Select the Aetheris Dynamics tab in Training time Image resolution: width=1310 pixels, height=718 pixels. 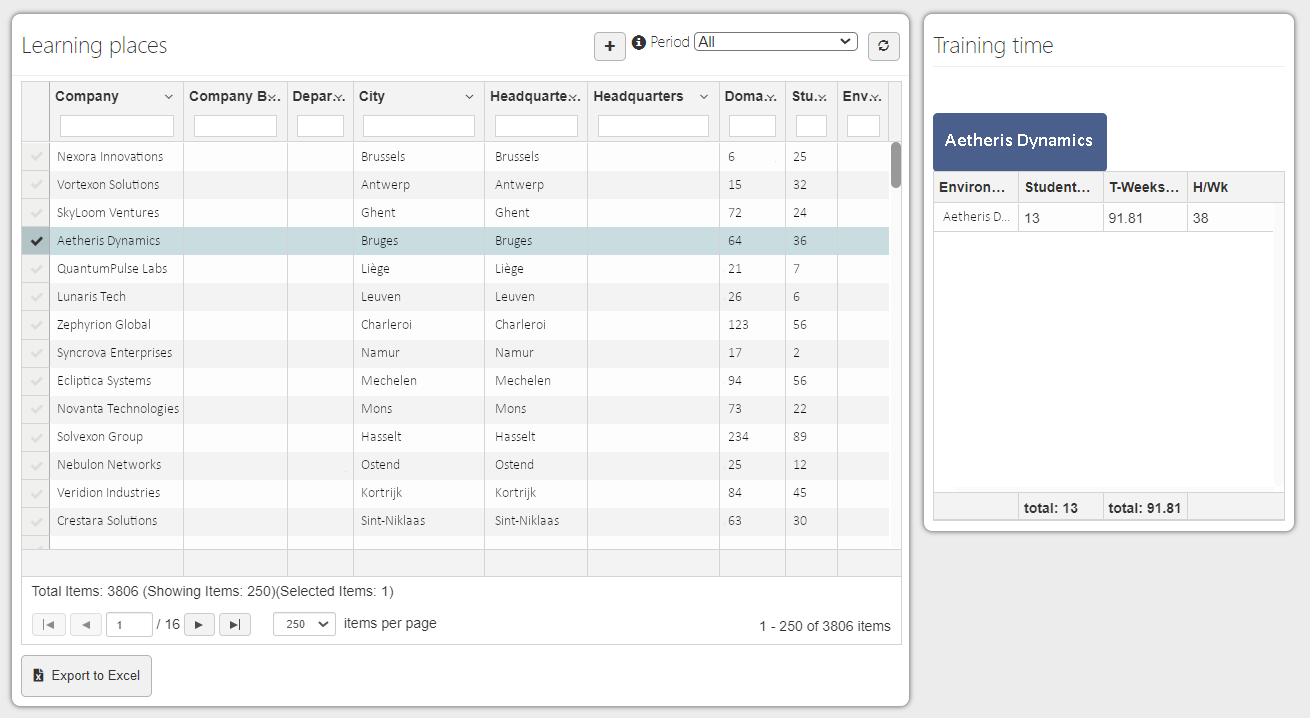[x=1019, y=142]
